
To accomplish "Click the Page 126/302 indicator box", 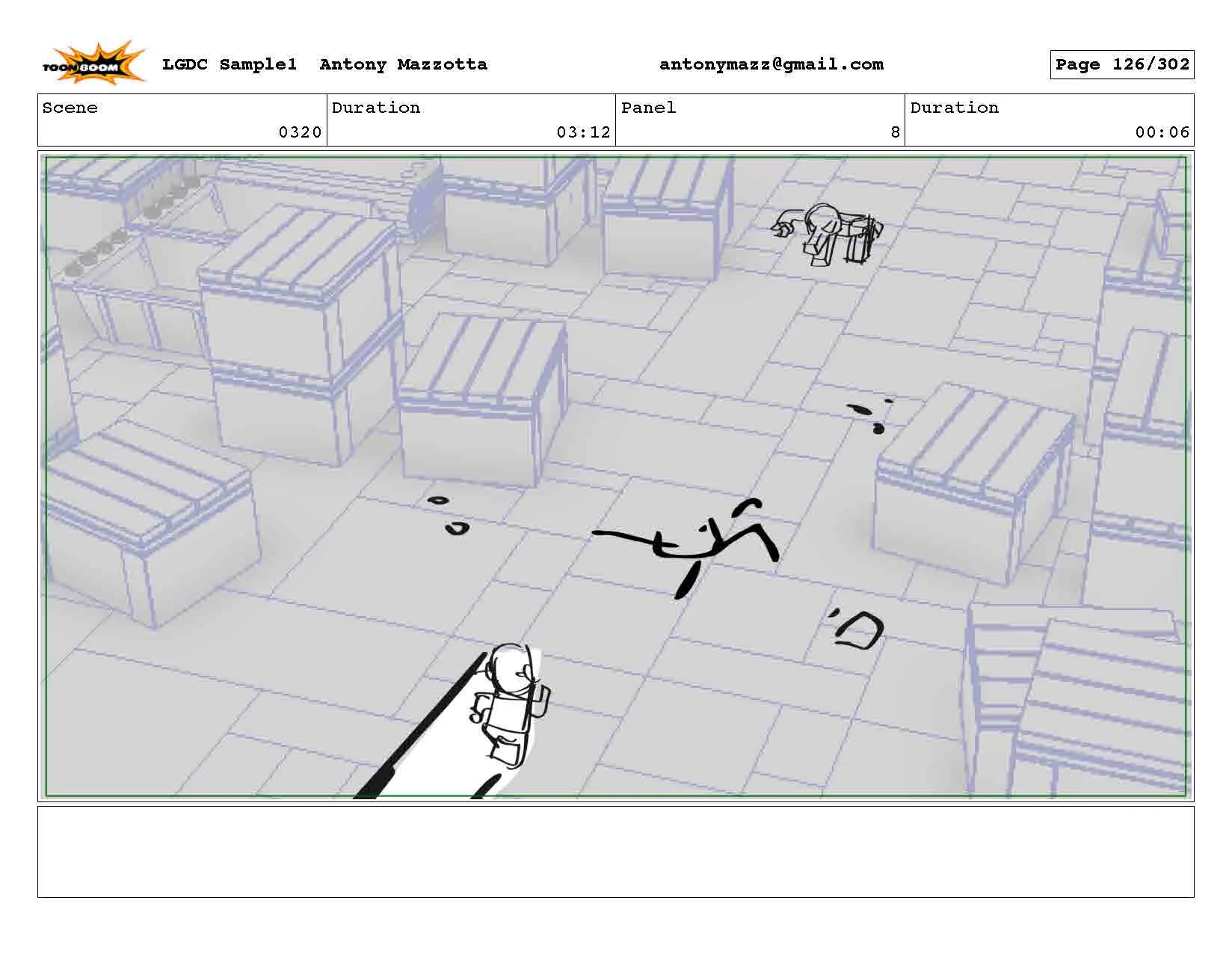I will coord(1121,64).
